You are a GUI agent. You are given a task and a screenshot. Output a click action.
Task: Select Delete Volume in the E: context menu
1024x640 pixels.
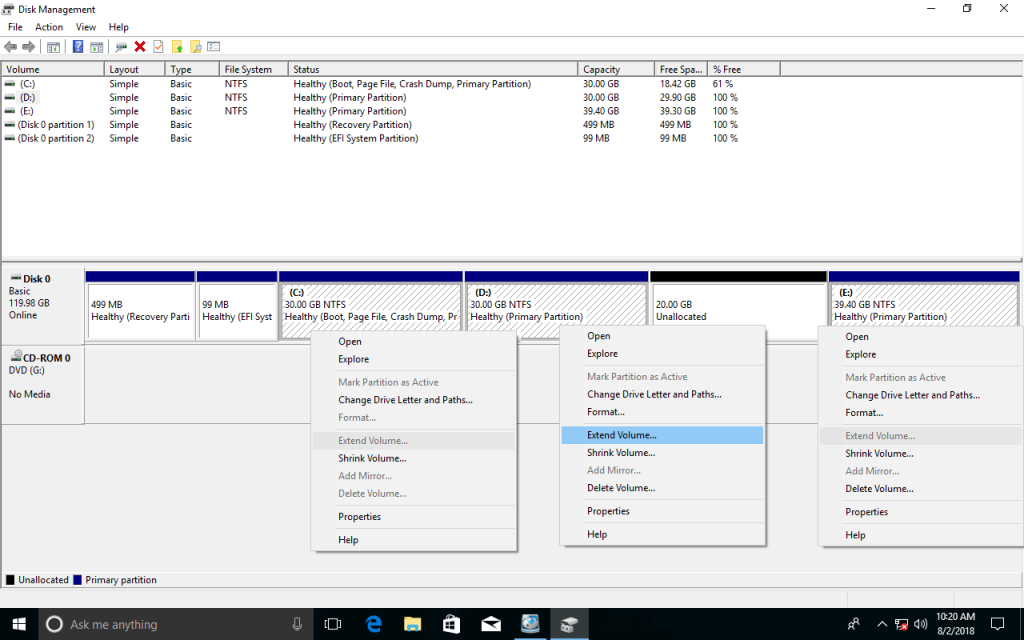tap(879, 488)
